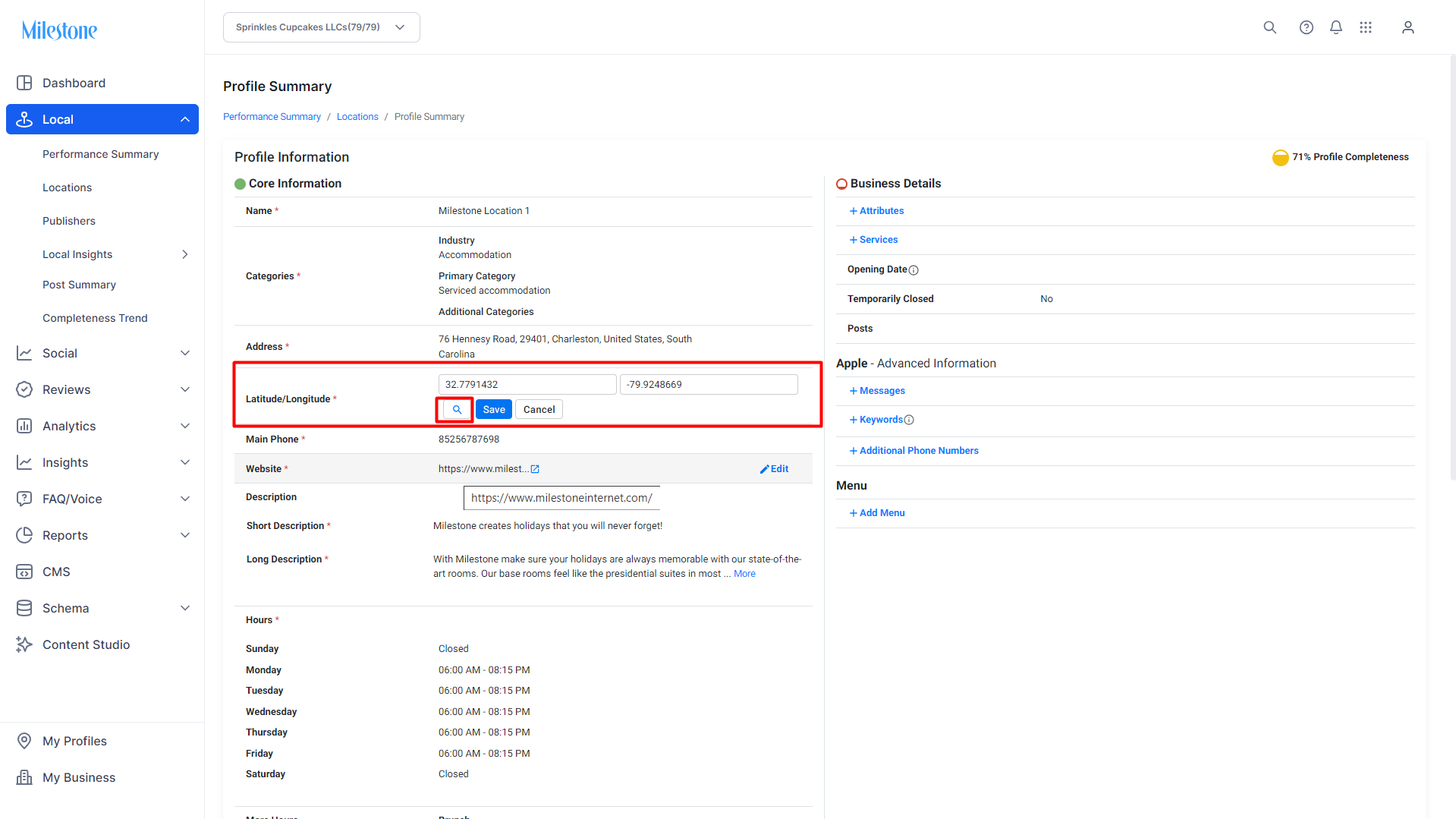
Task: Collapse the Local menu chevron
Action: (x=185, y=119)
